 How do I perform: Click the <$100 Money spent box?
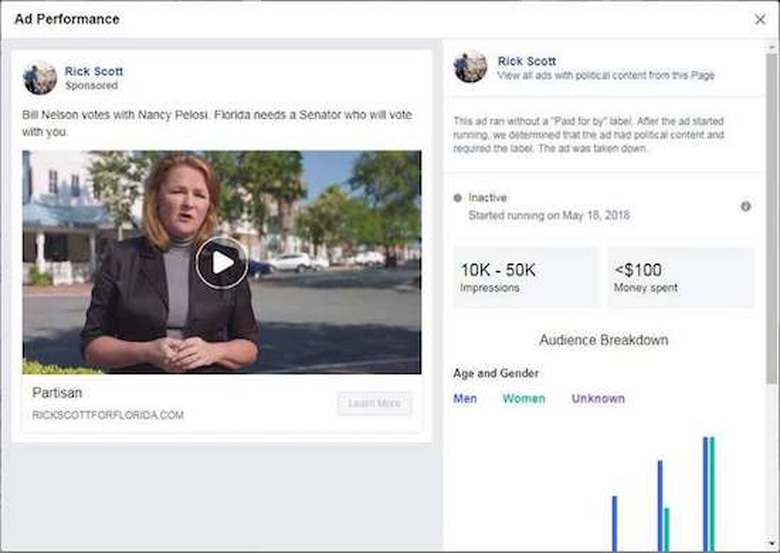(680, 277)
